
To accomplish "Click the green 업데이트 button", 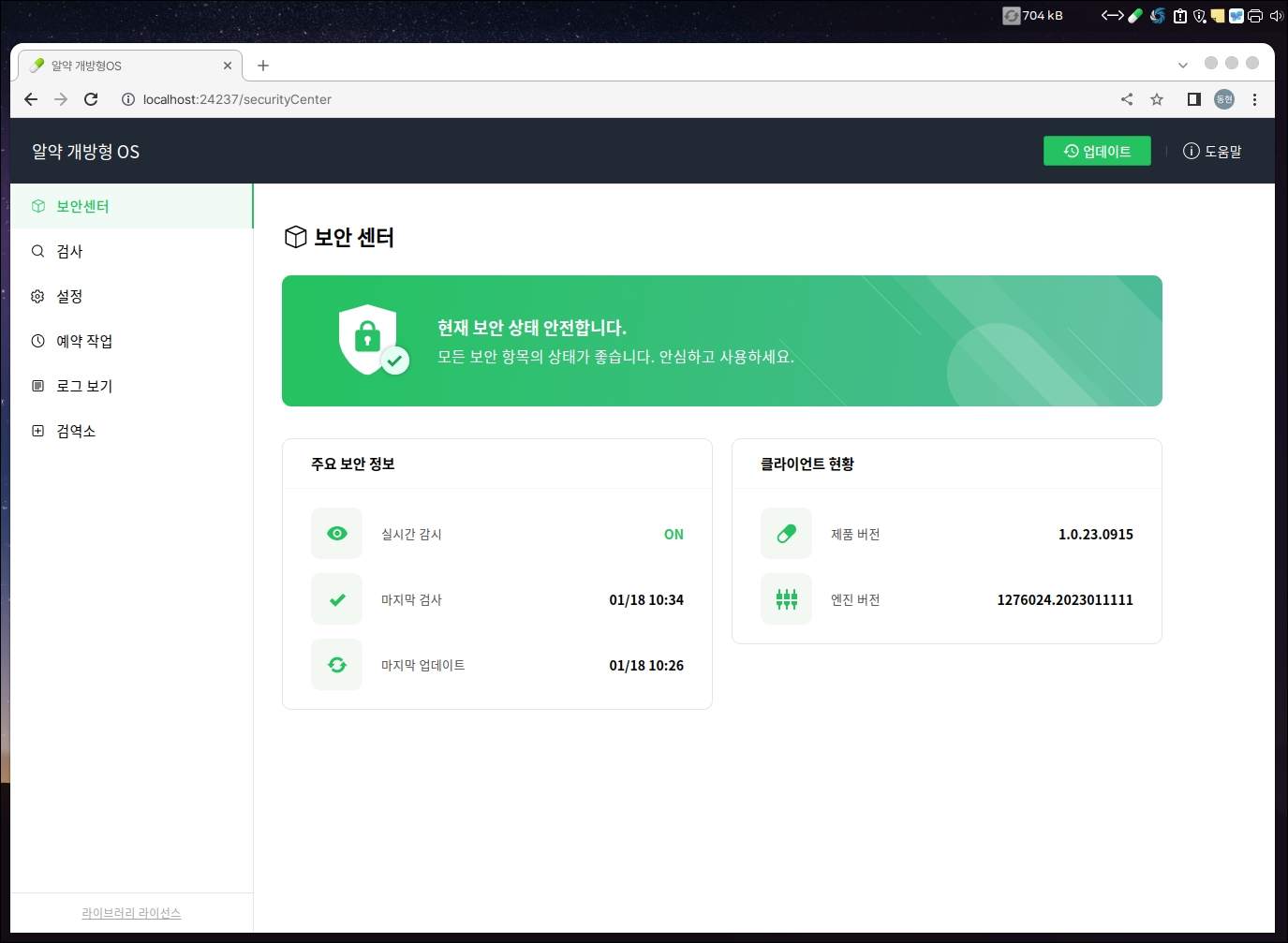I will tap(1097, 151).
